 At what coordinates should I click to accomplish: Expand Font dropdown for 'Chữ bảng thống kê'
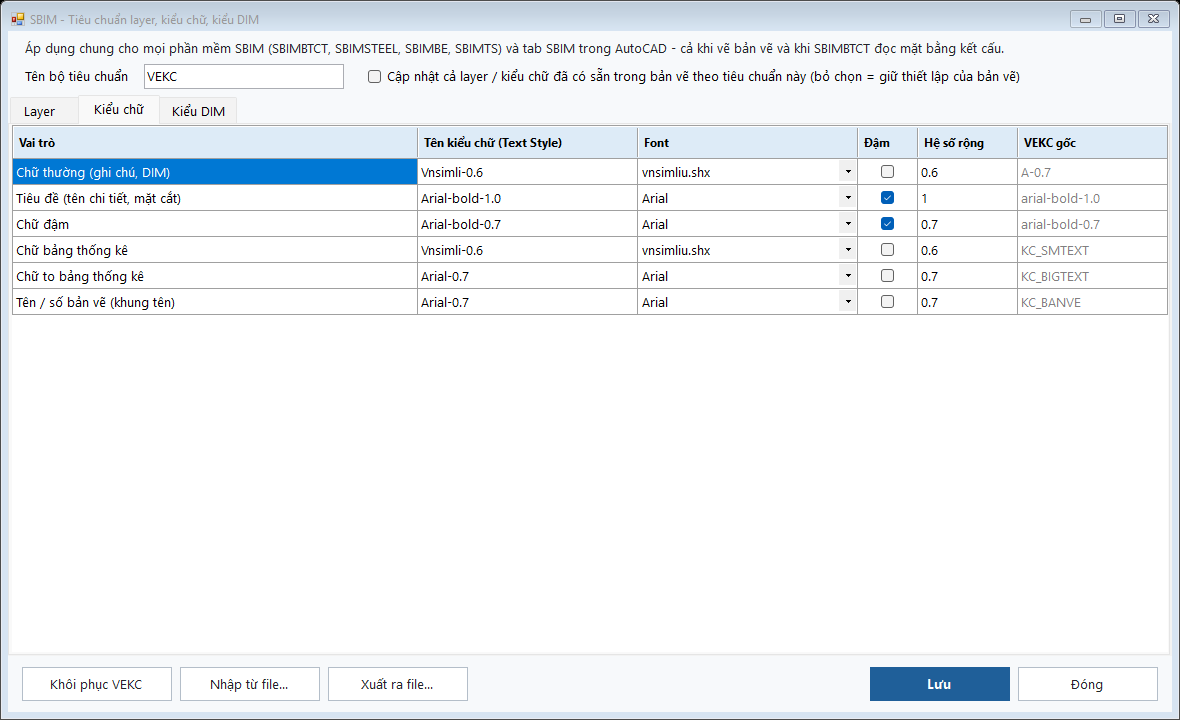[848, 250]
